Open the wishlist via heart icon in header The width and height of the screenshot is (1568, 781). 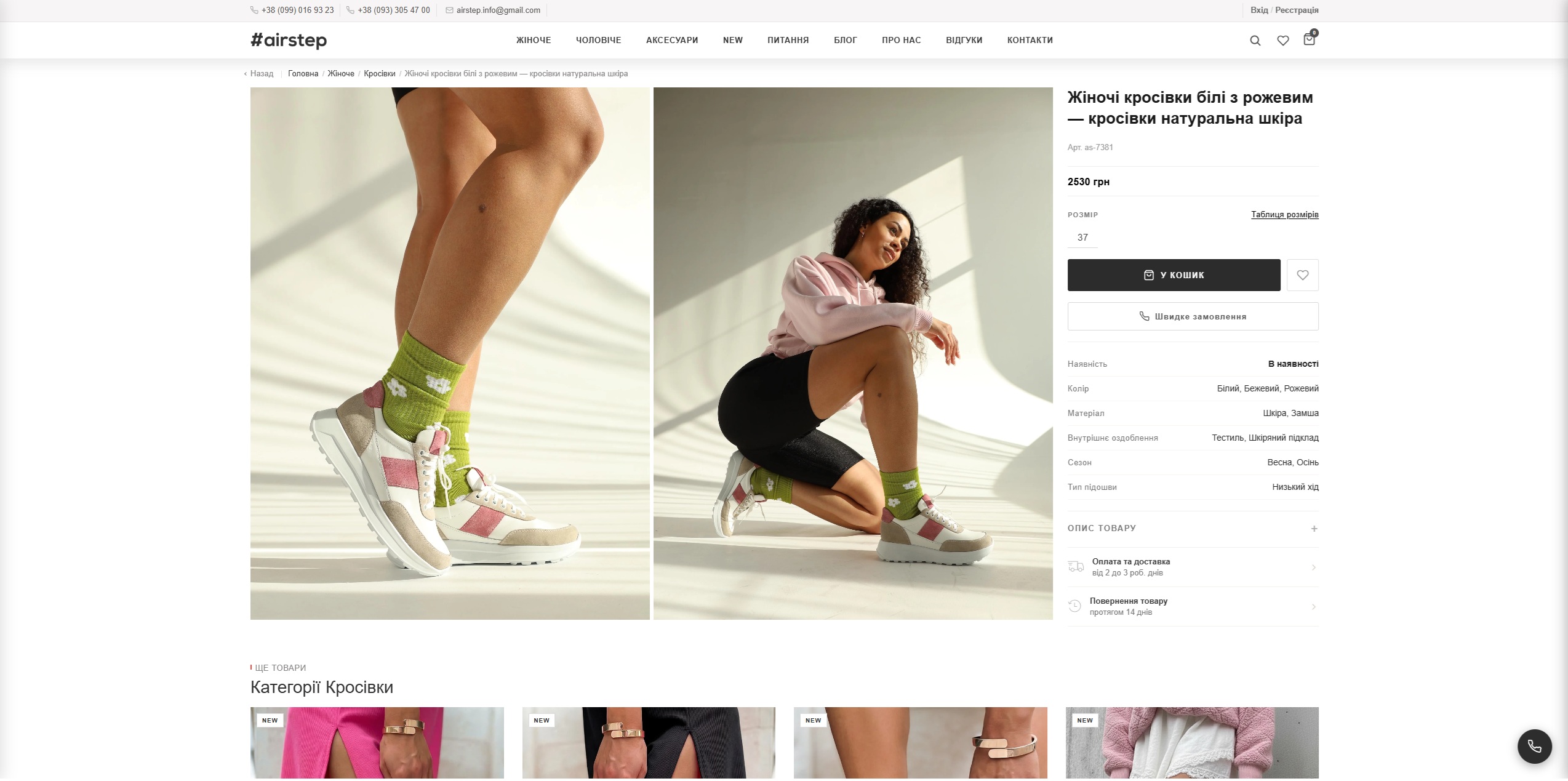point(1282,39)
